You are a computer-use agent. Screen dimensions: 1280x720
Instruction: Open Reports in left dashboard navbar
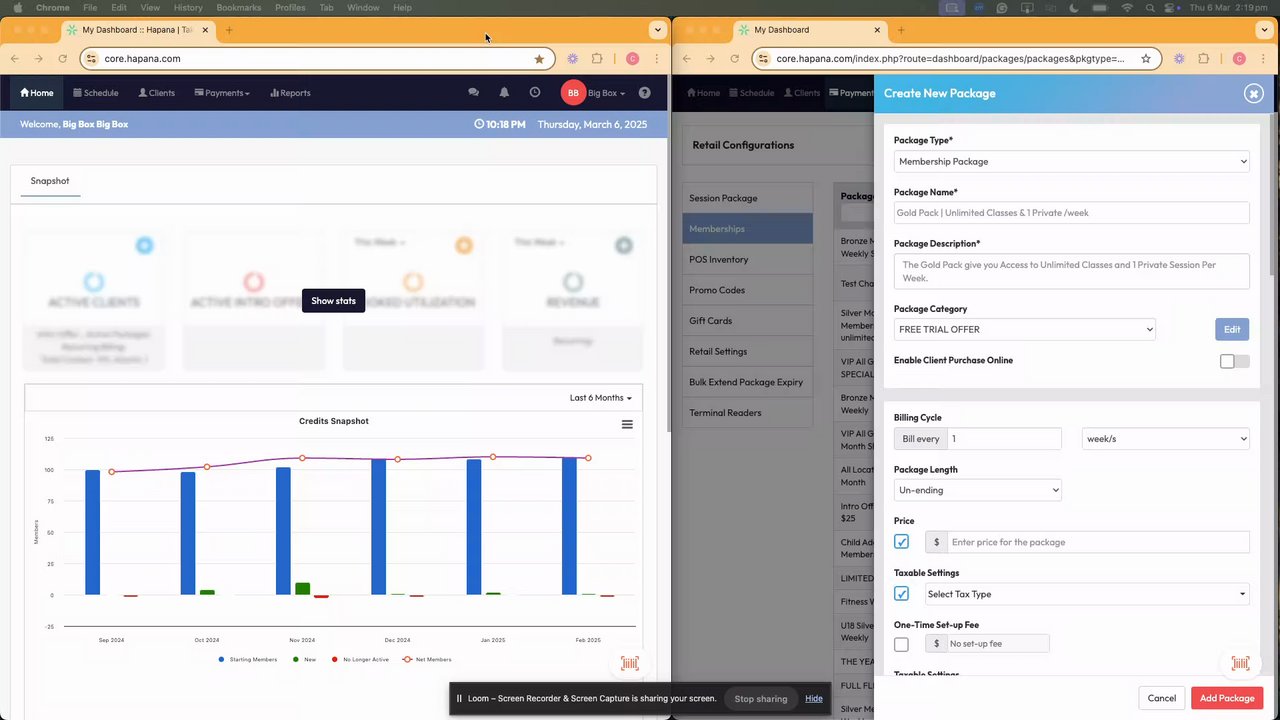[290, 93]
